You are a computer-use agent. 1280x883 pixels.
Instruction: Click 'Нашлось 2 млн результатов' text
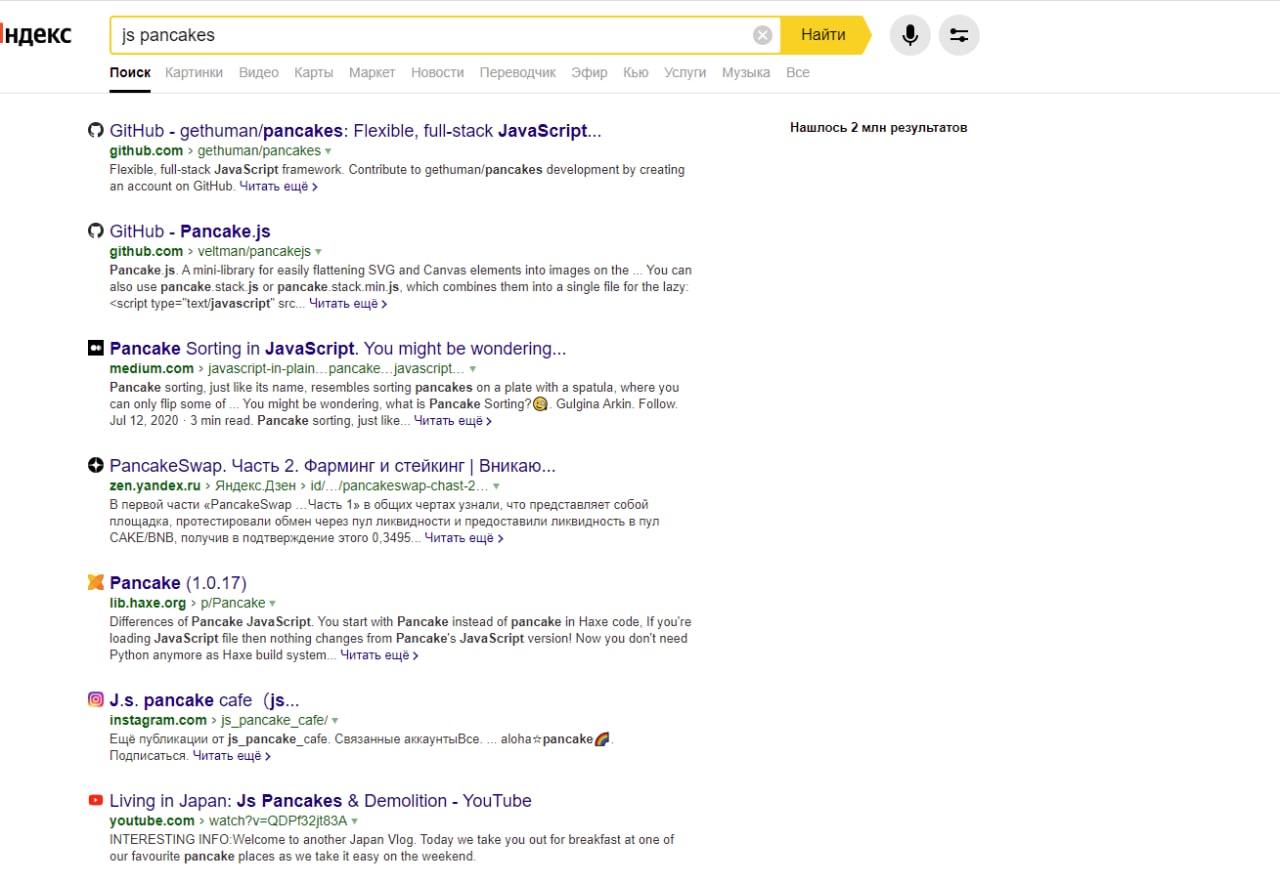click(878, 128)
